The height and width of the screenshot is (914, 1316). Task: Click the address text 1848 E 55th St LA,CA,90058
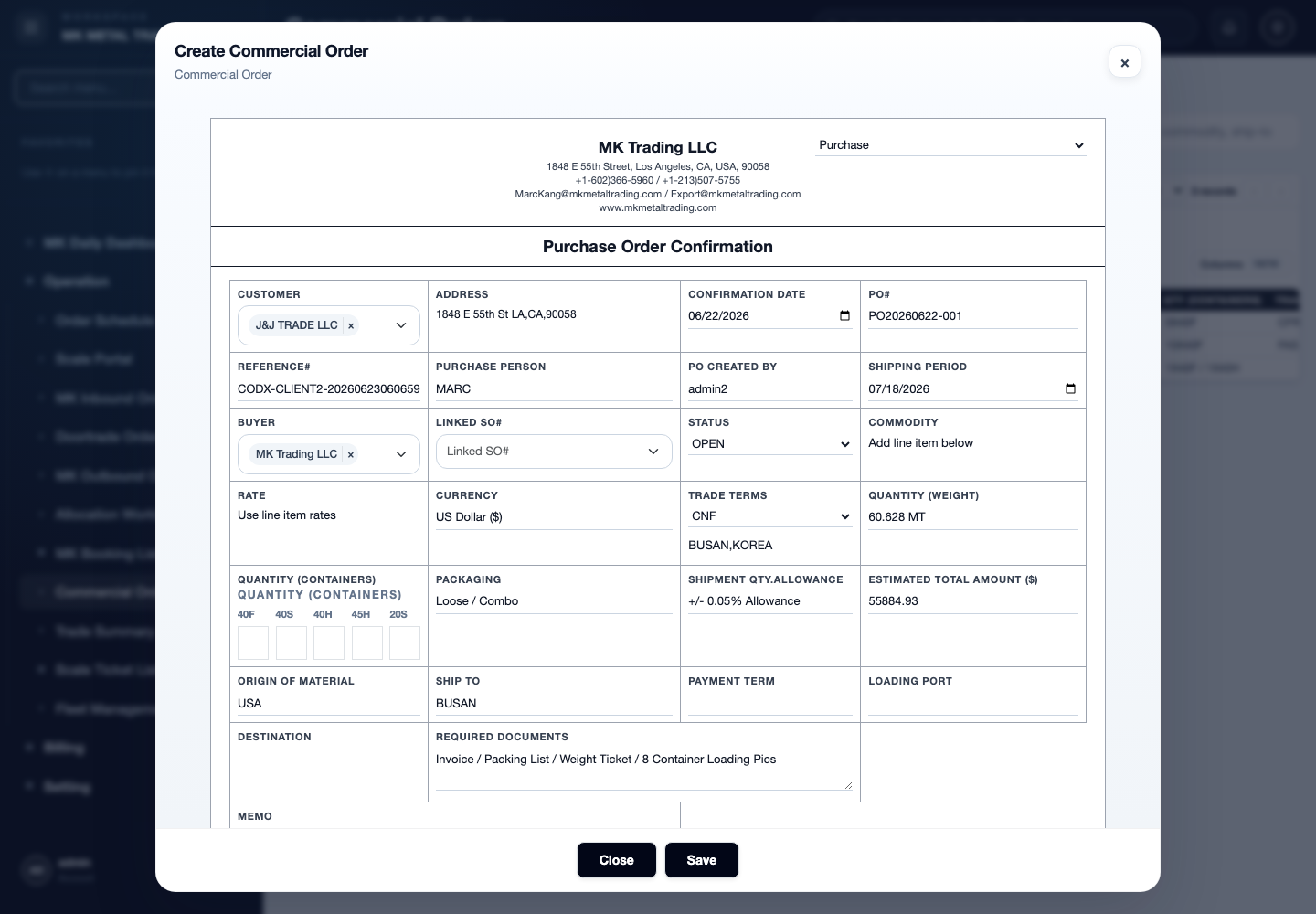click(x=506, y=314)
